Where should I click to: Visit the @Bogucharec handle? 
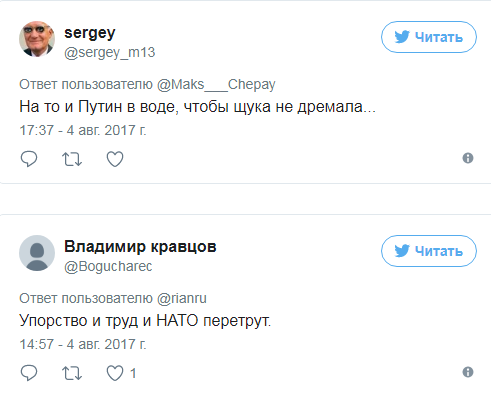coord(108,267)
